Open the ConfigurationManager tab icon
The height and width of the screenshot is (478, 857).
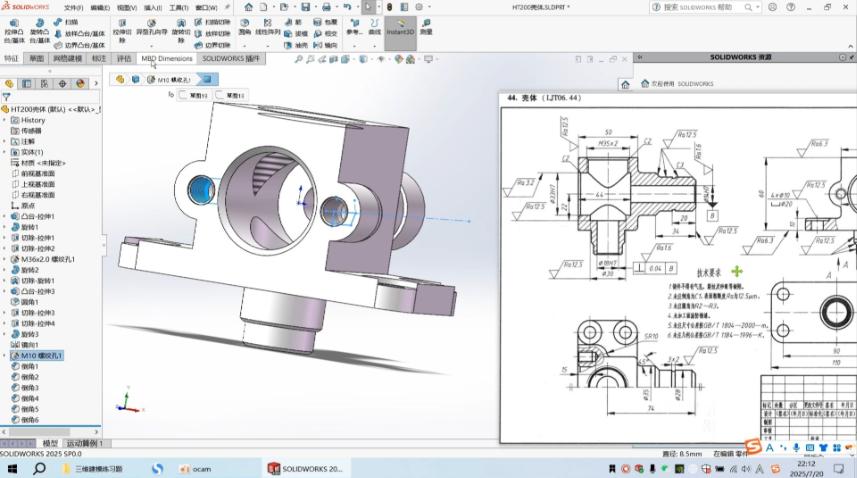(44, 84)
